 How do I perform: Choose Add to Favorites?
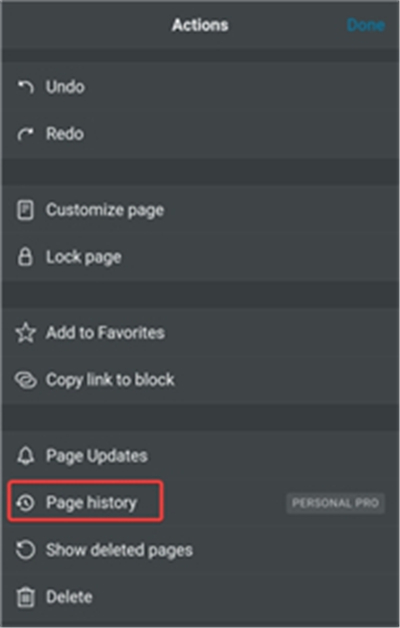pos(200,333)
